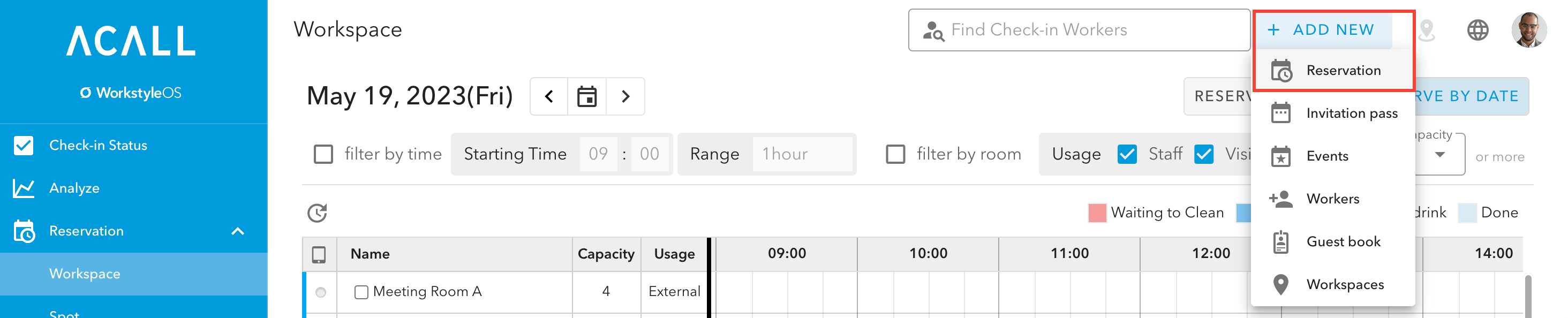The width and height of the screenshot is (1568, 318).
Task: Enable the filter by time checkbox
Action: [323, 154]
